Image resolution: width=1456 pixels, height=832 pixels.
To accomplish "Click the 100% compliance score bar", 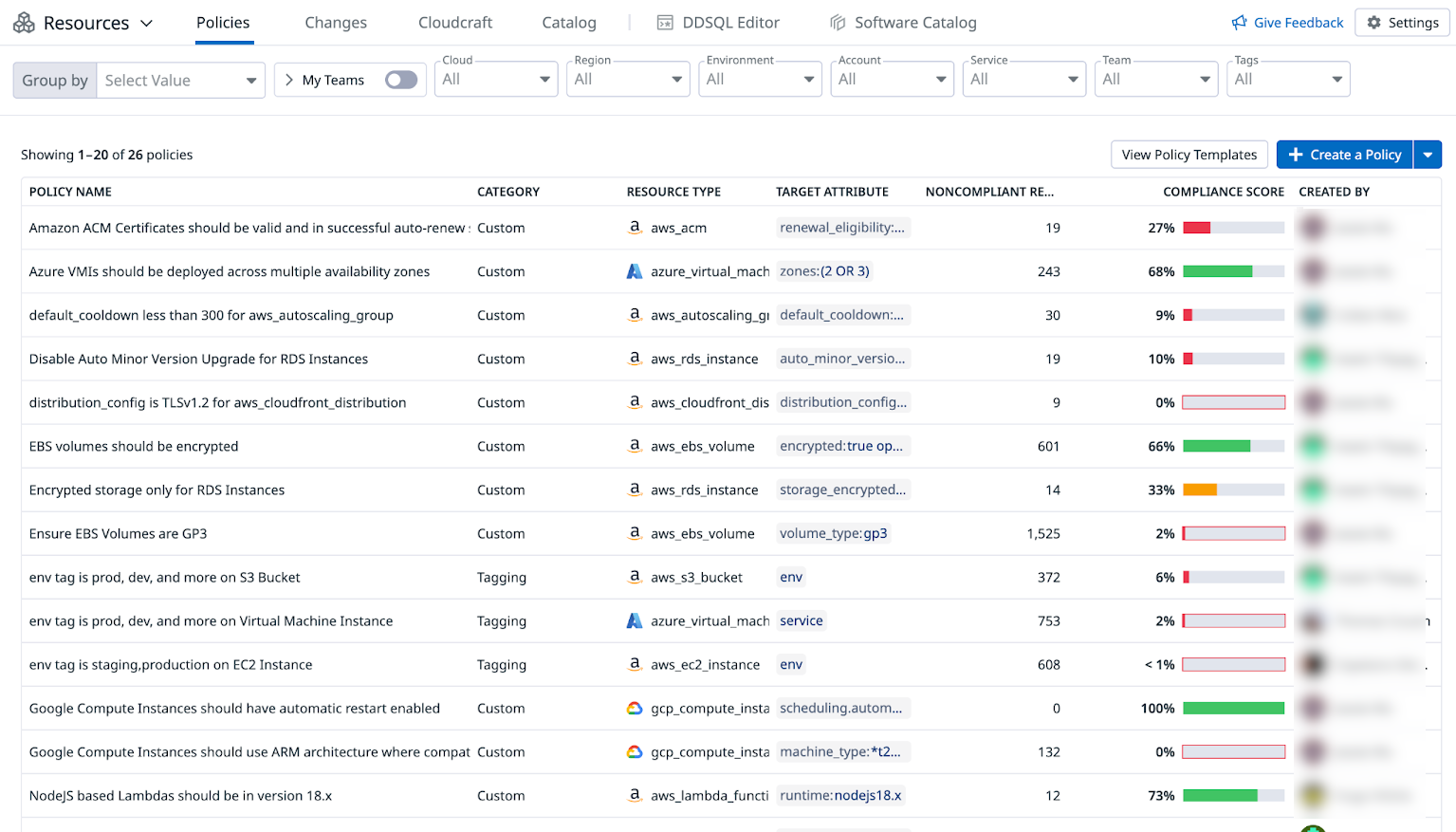I will click(x=1233, y=709).
